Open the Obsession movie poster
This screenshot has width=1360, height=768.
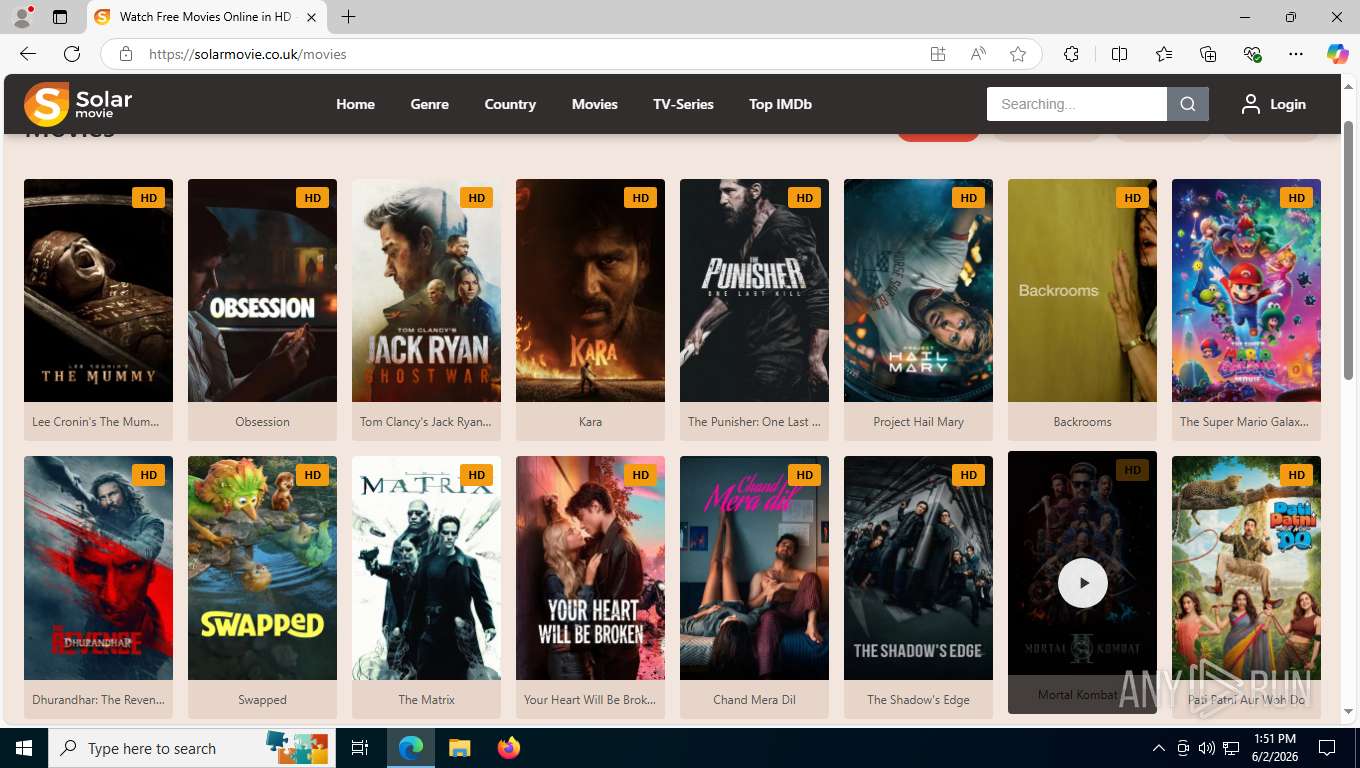coord(262,290)
